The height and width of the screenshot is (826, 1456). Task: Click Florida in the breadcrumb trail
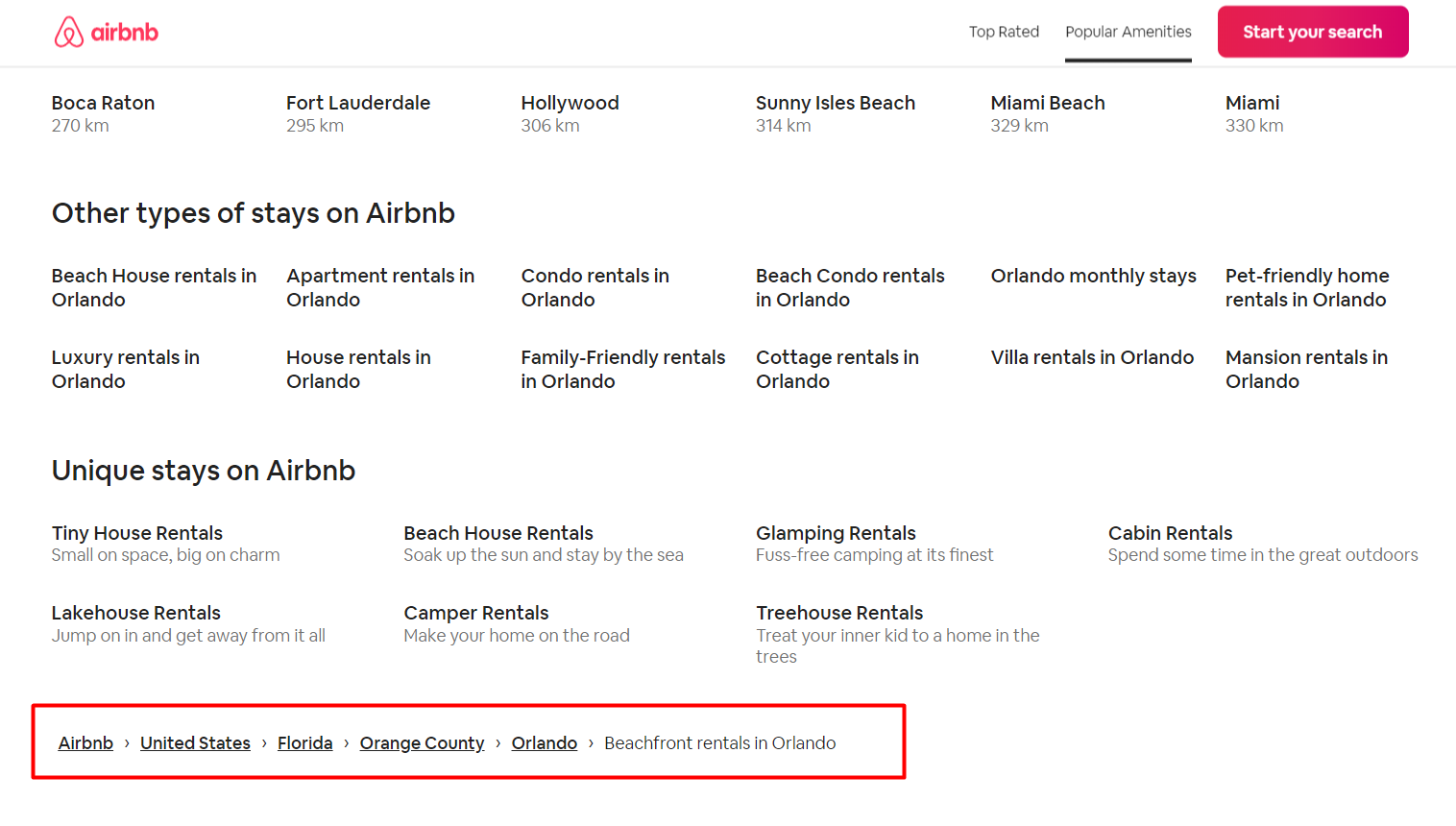click(x=304, y=742)
